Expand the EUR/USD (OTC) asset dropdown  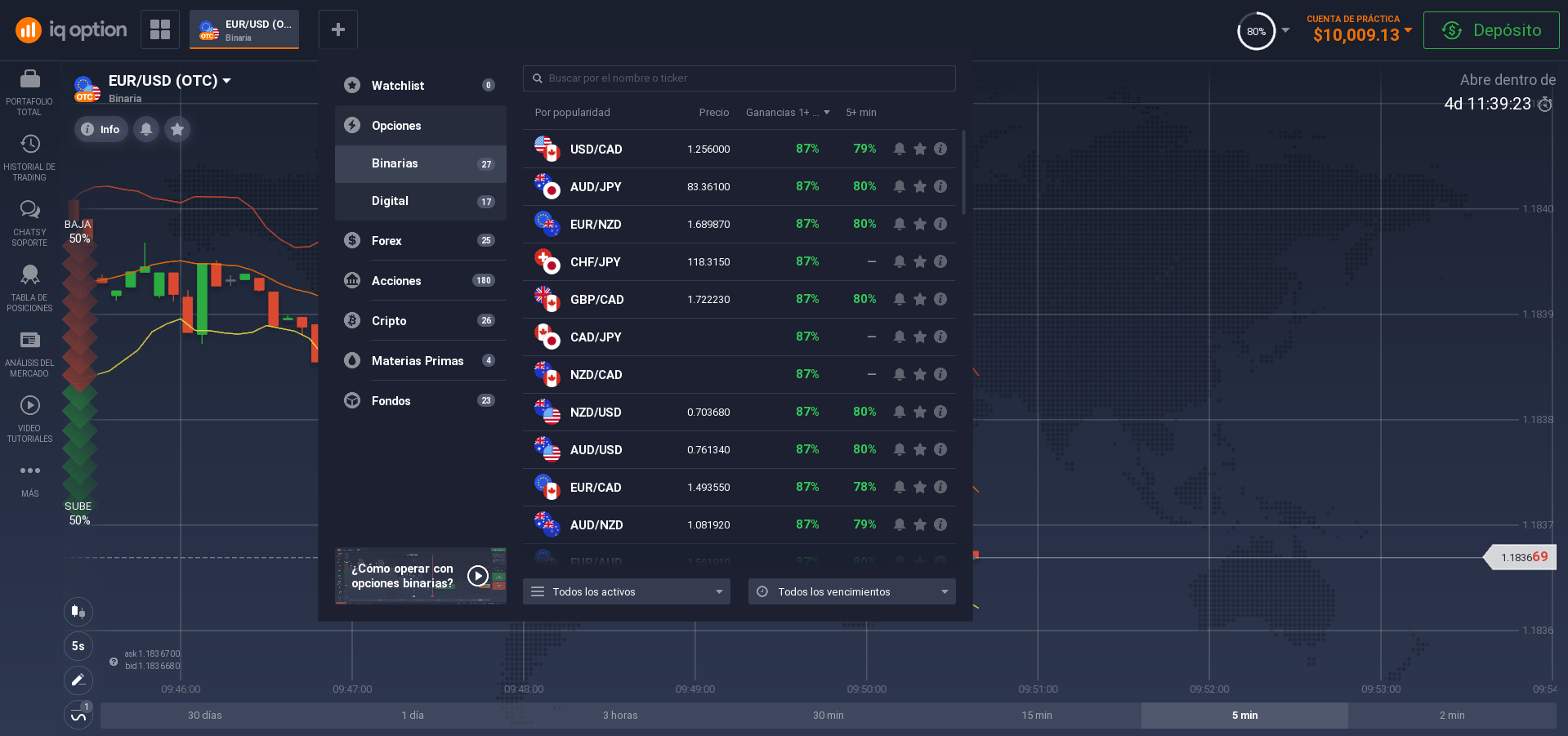click(227, 81)
